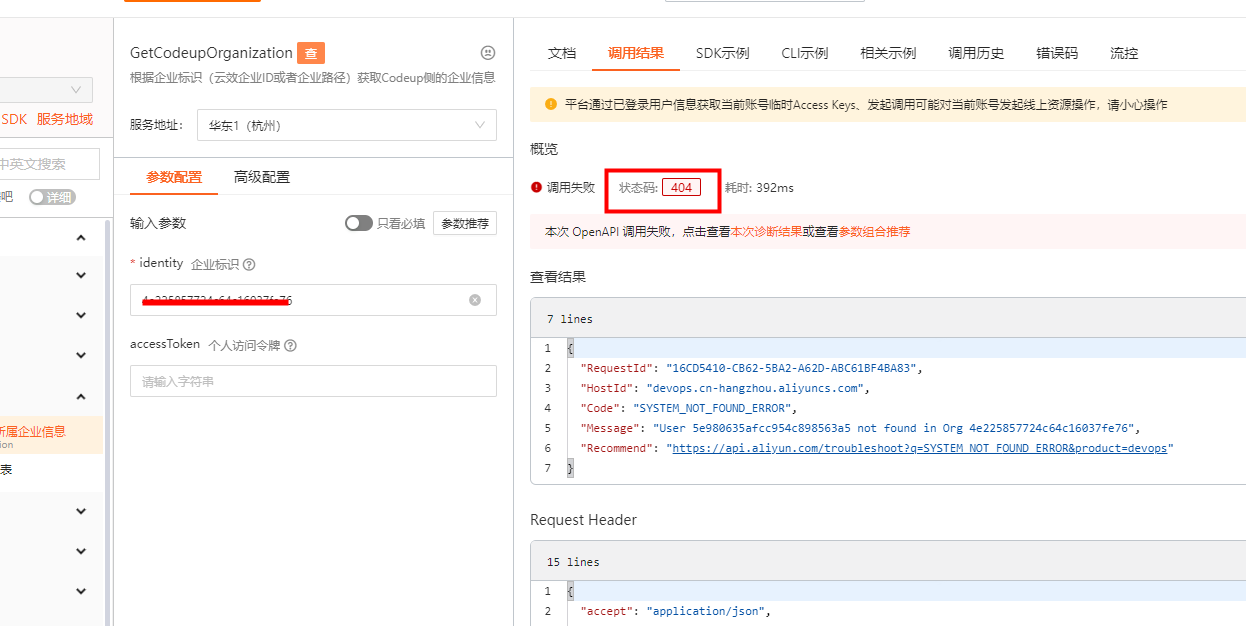This screenshot has width=1246, height=626.
Task: Open the top-left sidebar dropdown
Action: [x=45, y=90]
